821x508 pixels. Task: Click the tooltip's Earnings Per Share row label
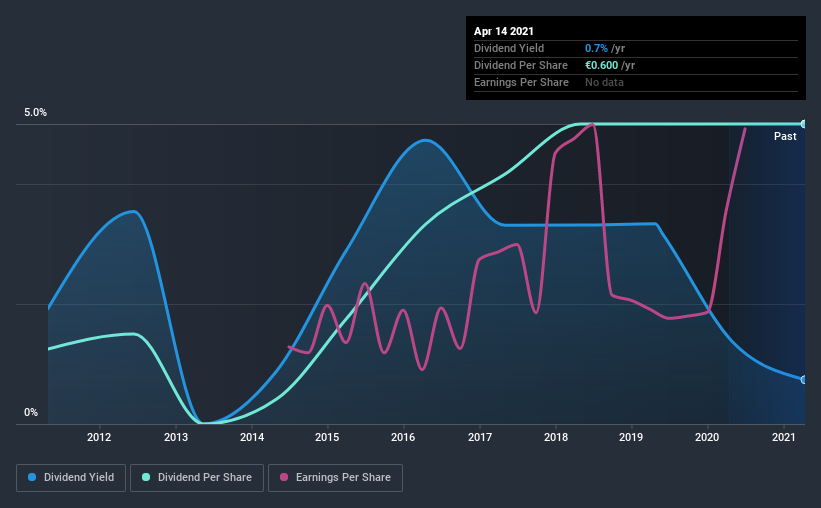point(521,82)
